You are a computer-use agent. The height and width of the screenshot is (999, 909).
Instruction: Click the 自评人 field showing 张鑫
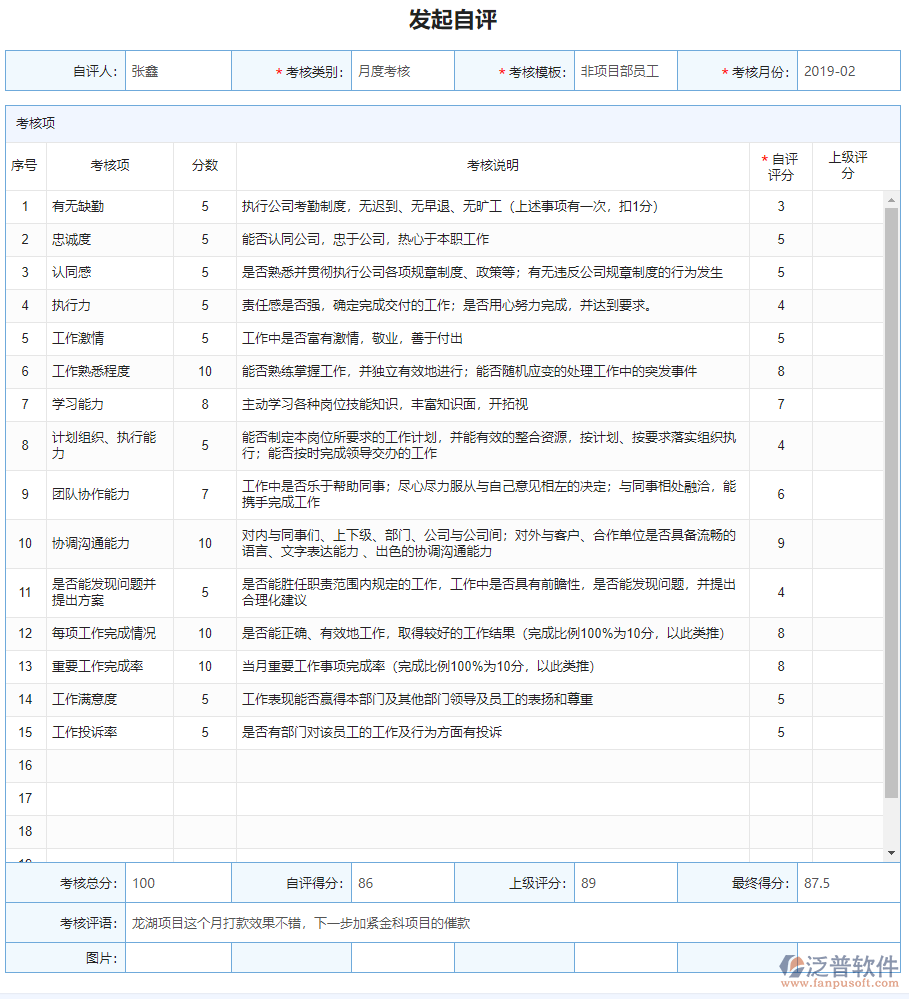(176, 69)
